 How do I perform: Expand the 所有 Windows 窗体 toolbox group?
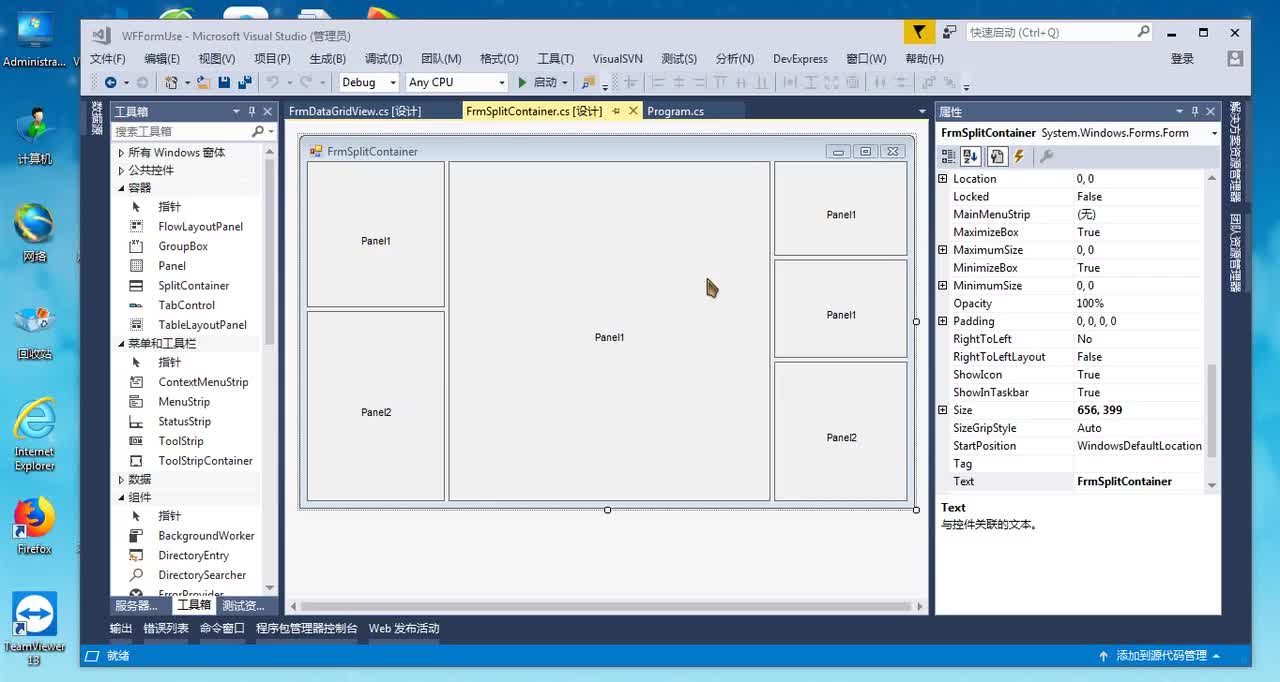point(121,153)
